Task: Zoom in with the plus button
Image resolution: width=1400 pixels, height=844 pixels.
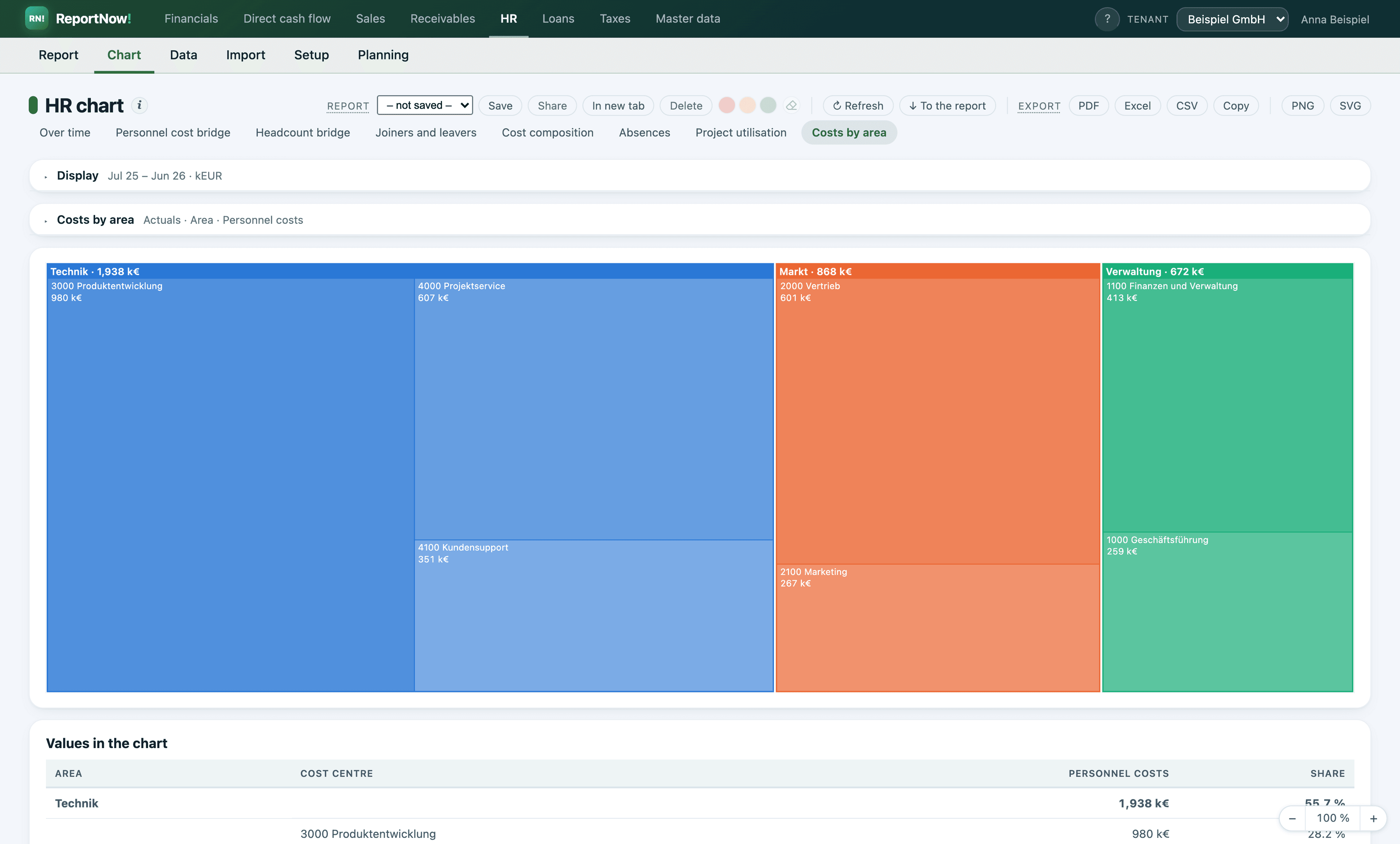Action: 1373,818
